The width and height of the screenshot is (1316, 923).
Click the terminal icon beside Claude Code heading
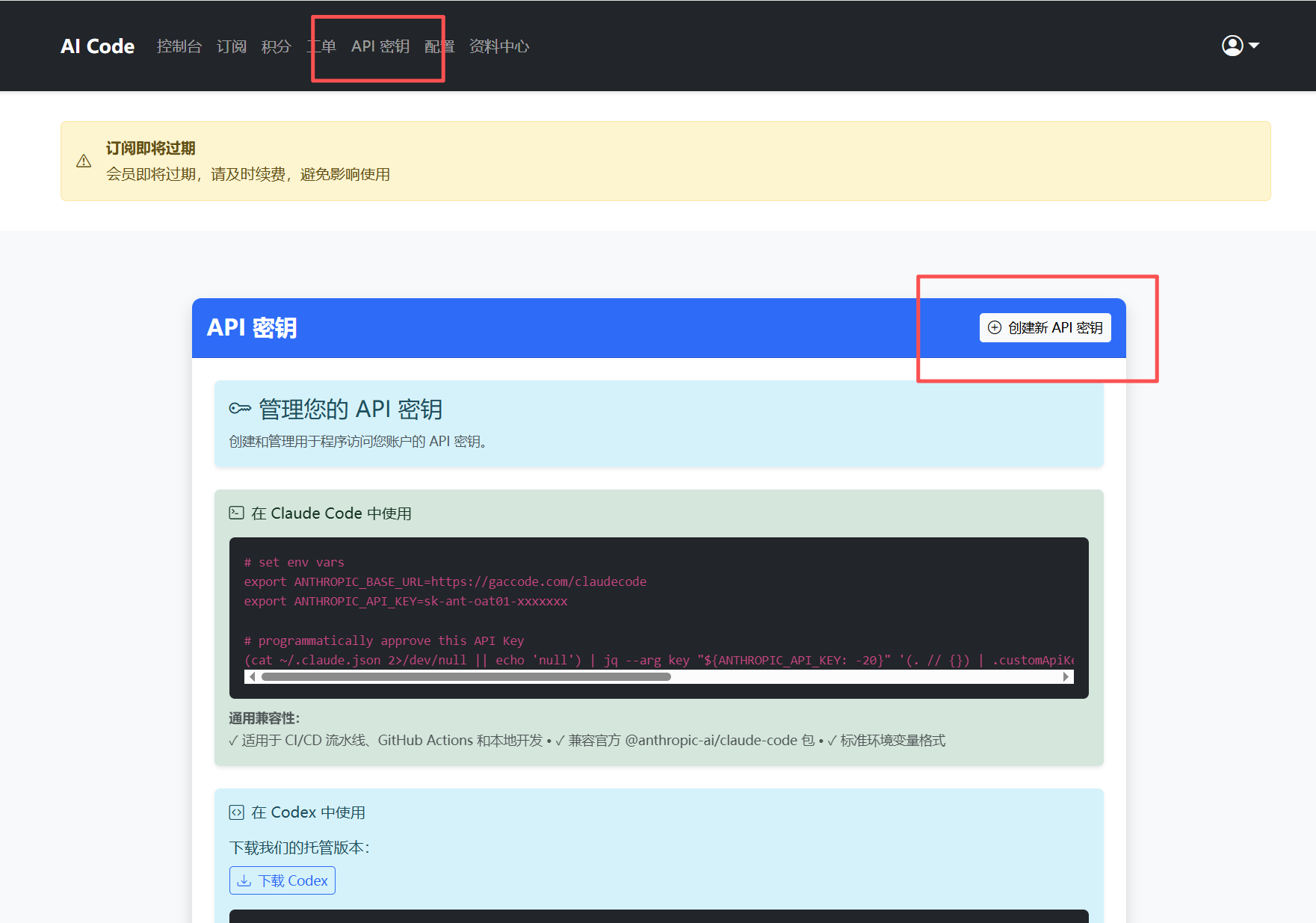coord(236,513)
